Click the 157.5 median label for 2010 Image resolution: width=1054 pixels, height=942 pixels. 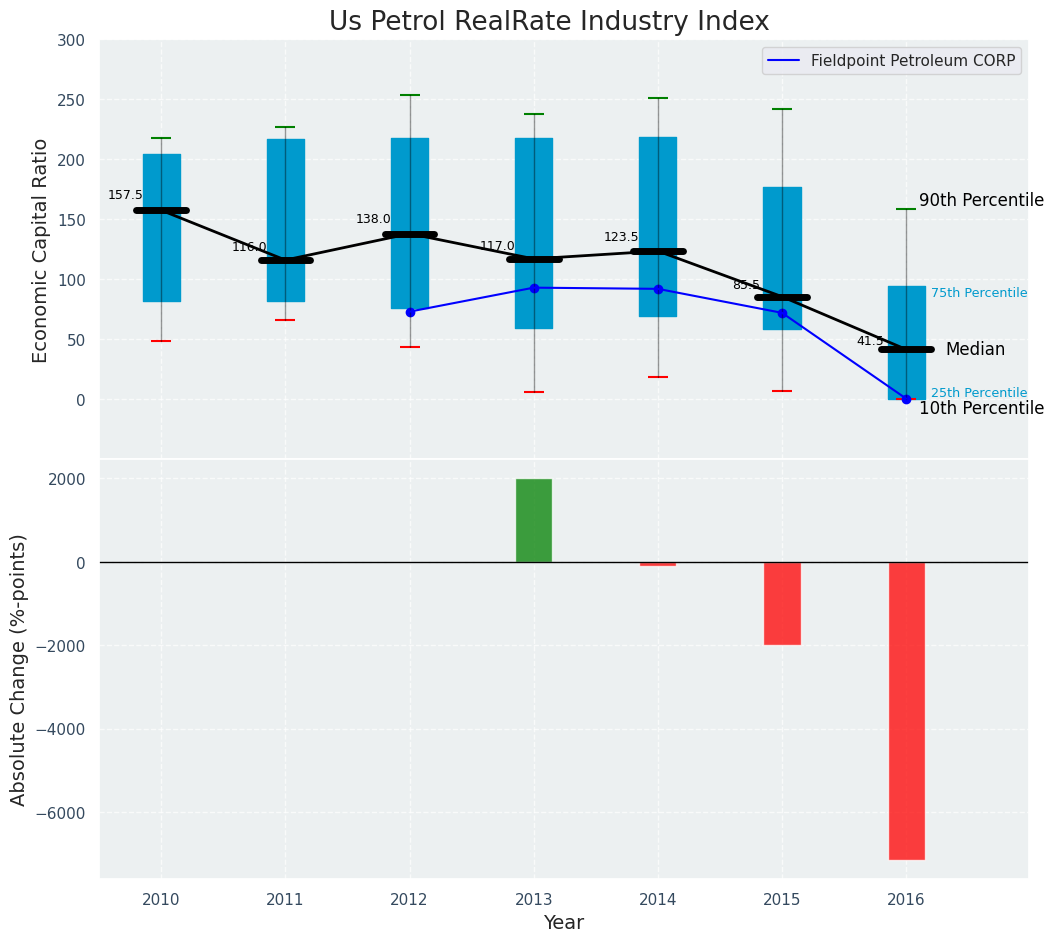coord(125,196)
